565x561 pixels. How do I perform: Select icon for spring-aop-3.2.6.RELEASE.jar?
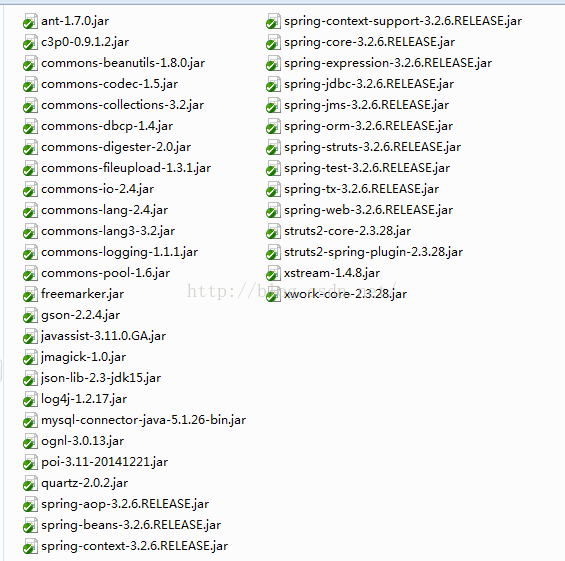(x=30, y=504)
